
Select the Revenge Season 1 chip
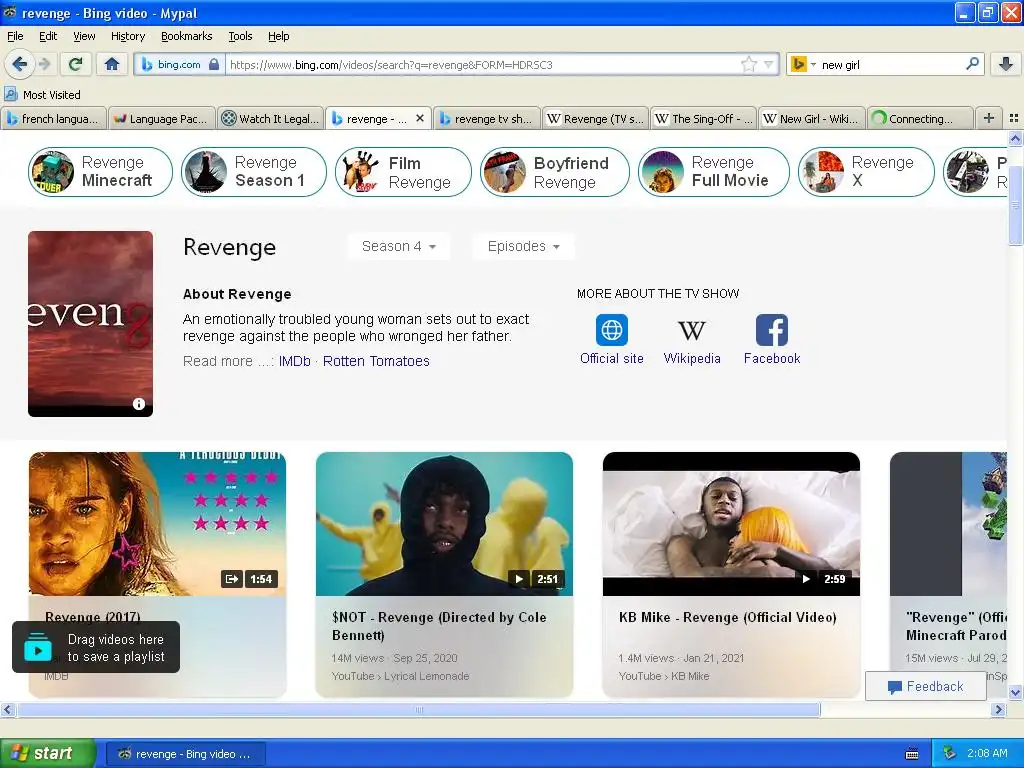[253, 171]
